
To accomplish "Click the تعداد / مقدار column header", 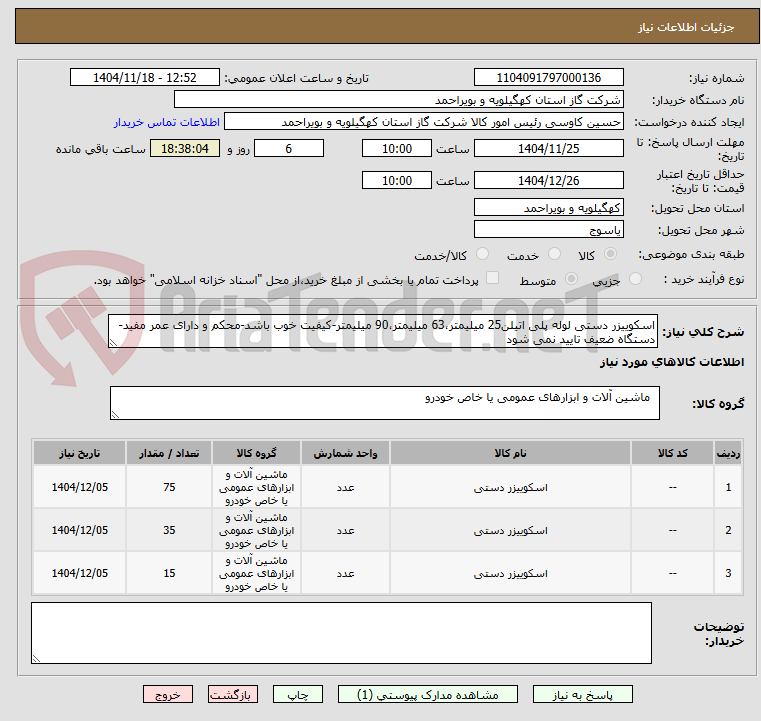I will tap(169, 453).
